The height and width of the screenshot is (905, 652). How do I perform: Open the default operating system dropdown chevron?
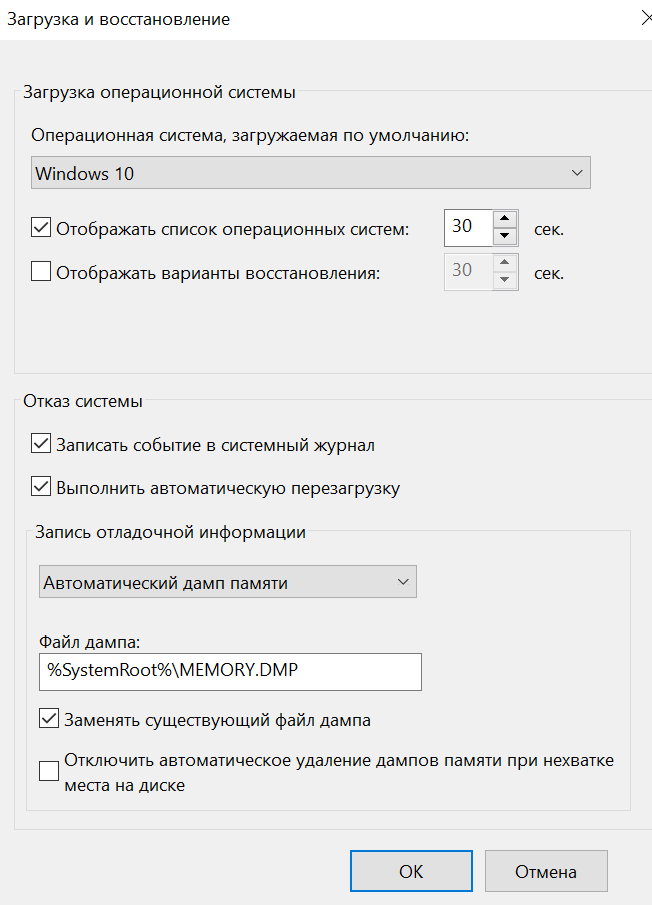576,173
